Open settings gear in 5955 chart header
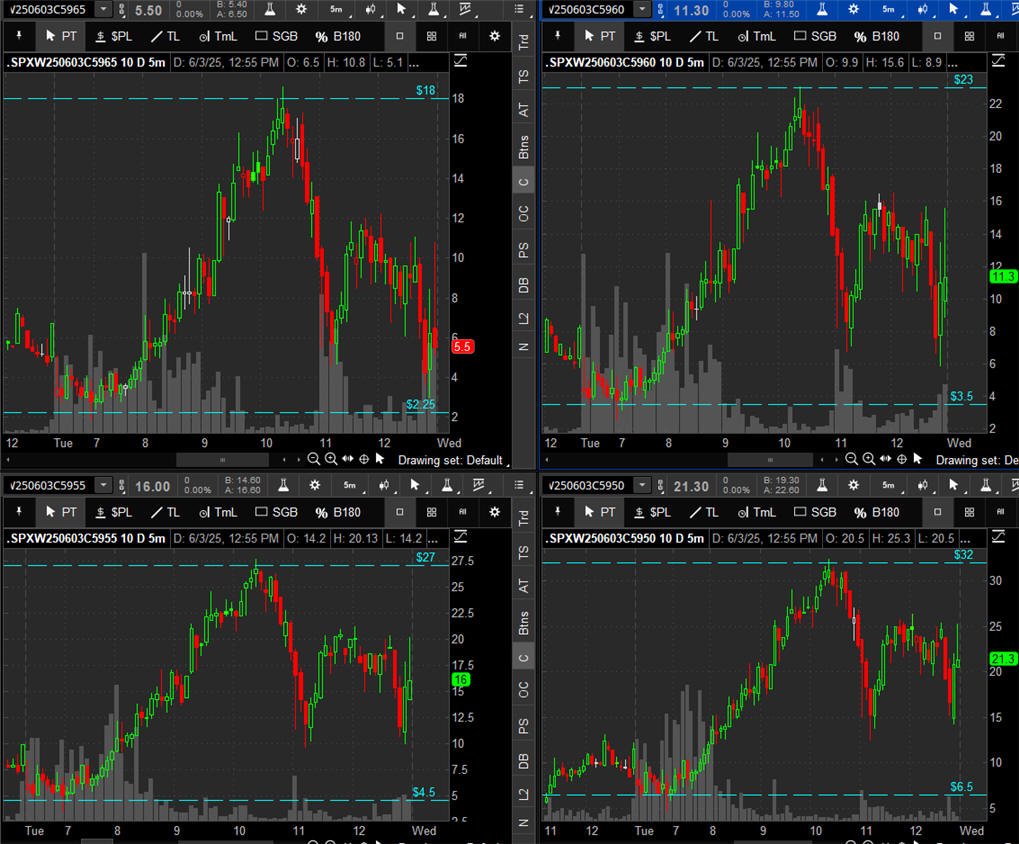 315,485
